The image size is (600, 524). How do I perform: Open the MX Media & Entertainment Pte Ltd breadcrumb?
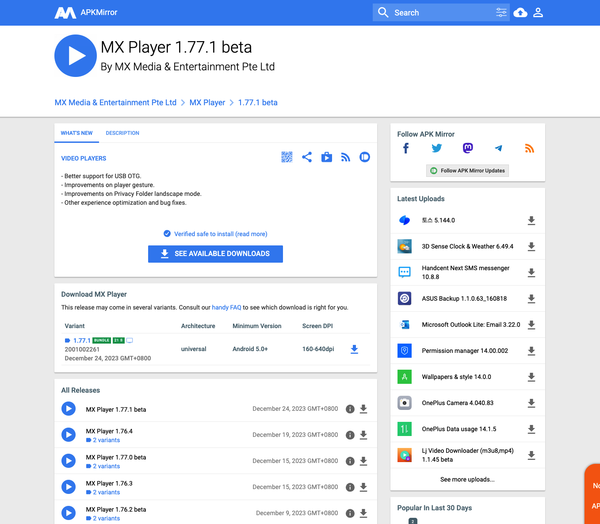115,103
